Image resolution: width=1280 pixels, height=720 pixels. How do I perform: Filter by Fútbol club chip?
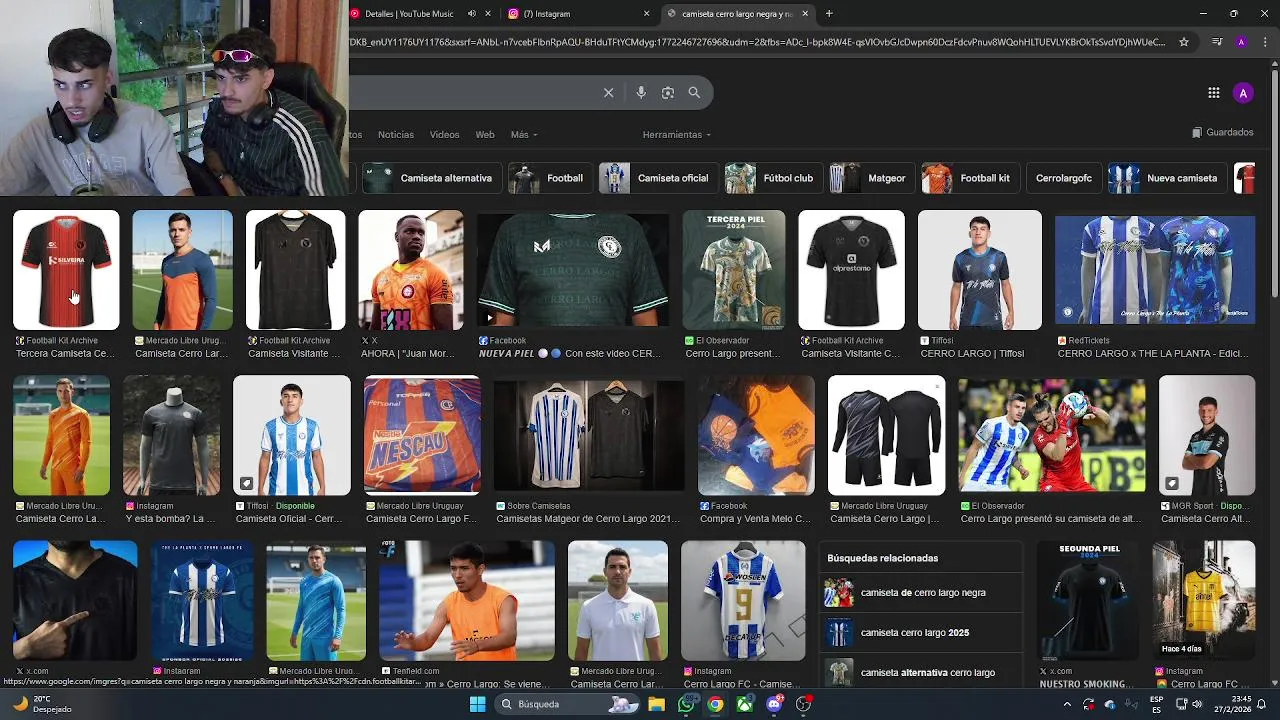(x=772, y=178)
